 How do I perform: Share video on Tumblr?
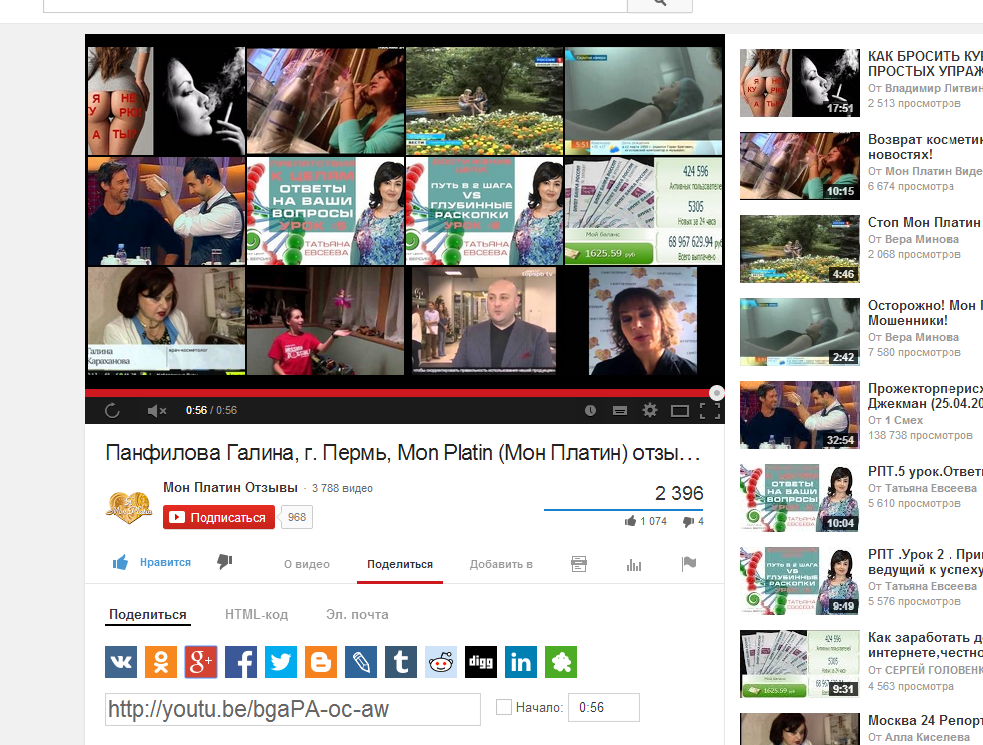tap(401, 662)
